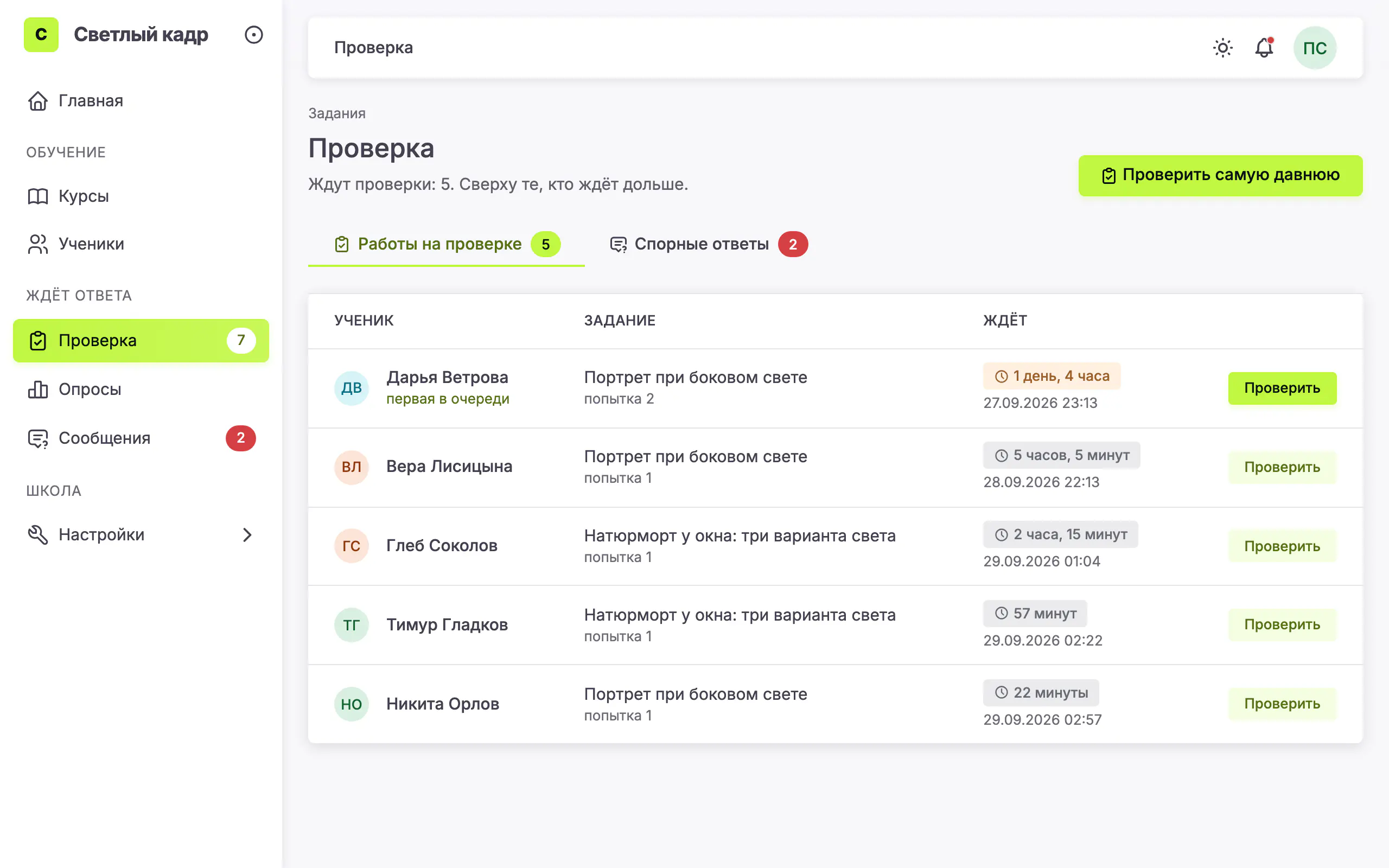Click the ДВ avatar

[x=351, y=388]
